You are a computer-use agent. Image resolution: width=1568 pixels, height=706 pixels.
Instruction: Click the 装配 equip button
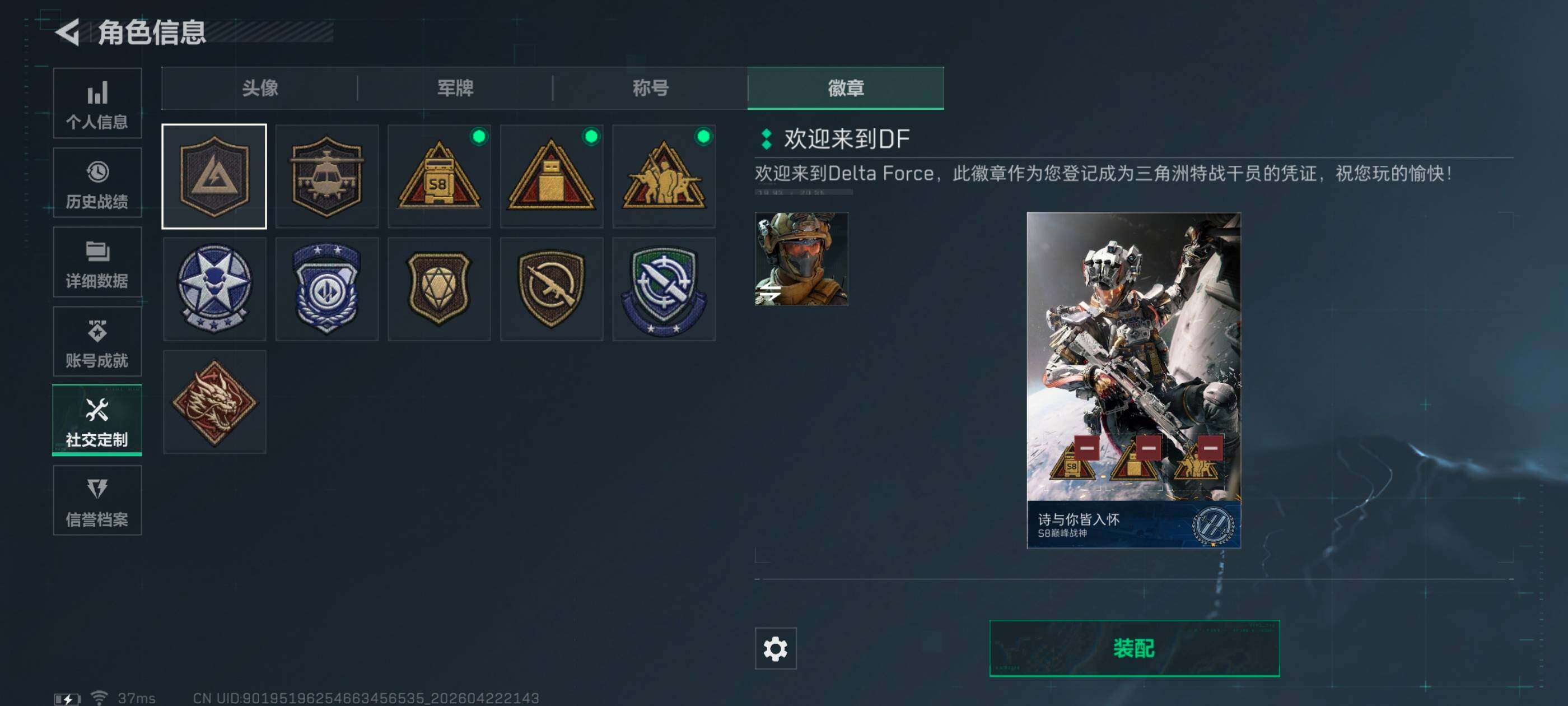click(x=1134, y=648)
